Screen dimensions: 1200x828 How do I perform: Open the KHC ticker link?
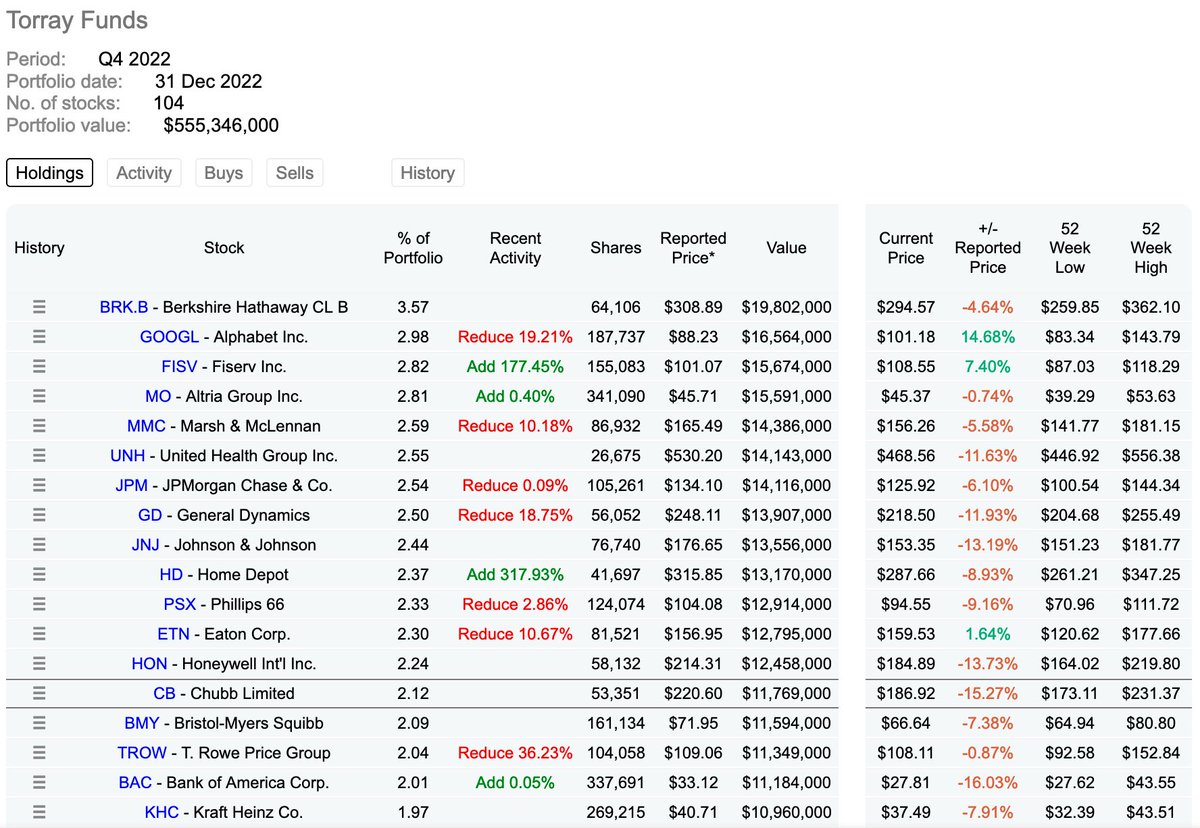162,812
